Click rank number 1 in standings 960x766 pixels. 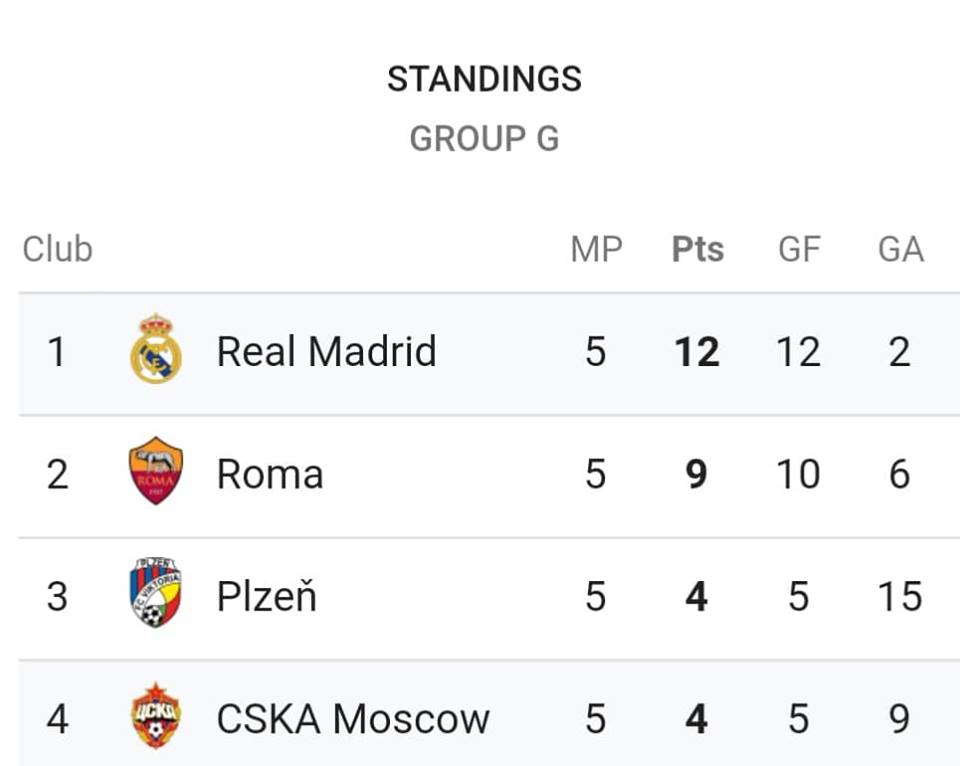[x=57, y=352]
